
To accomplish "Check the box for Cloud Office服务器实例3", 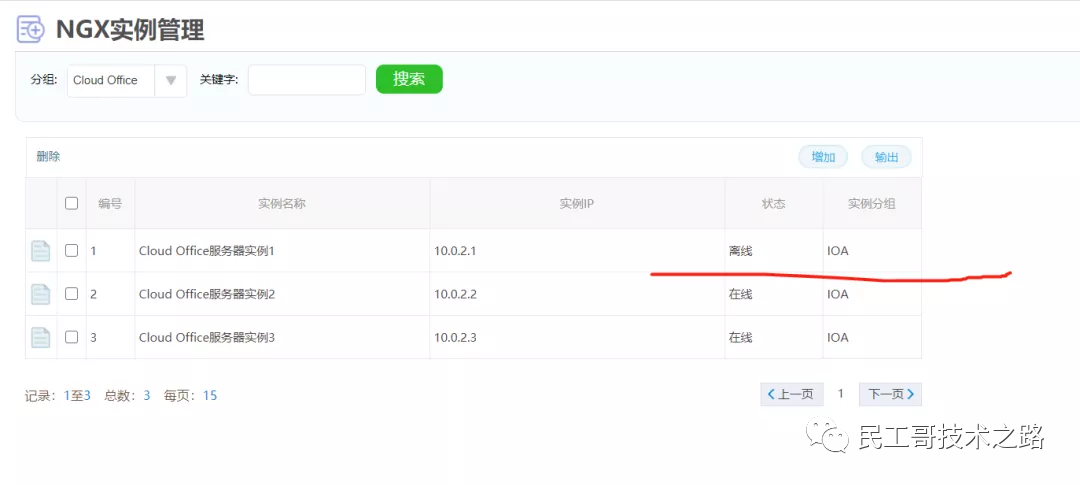I will 72,338.
